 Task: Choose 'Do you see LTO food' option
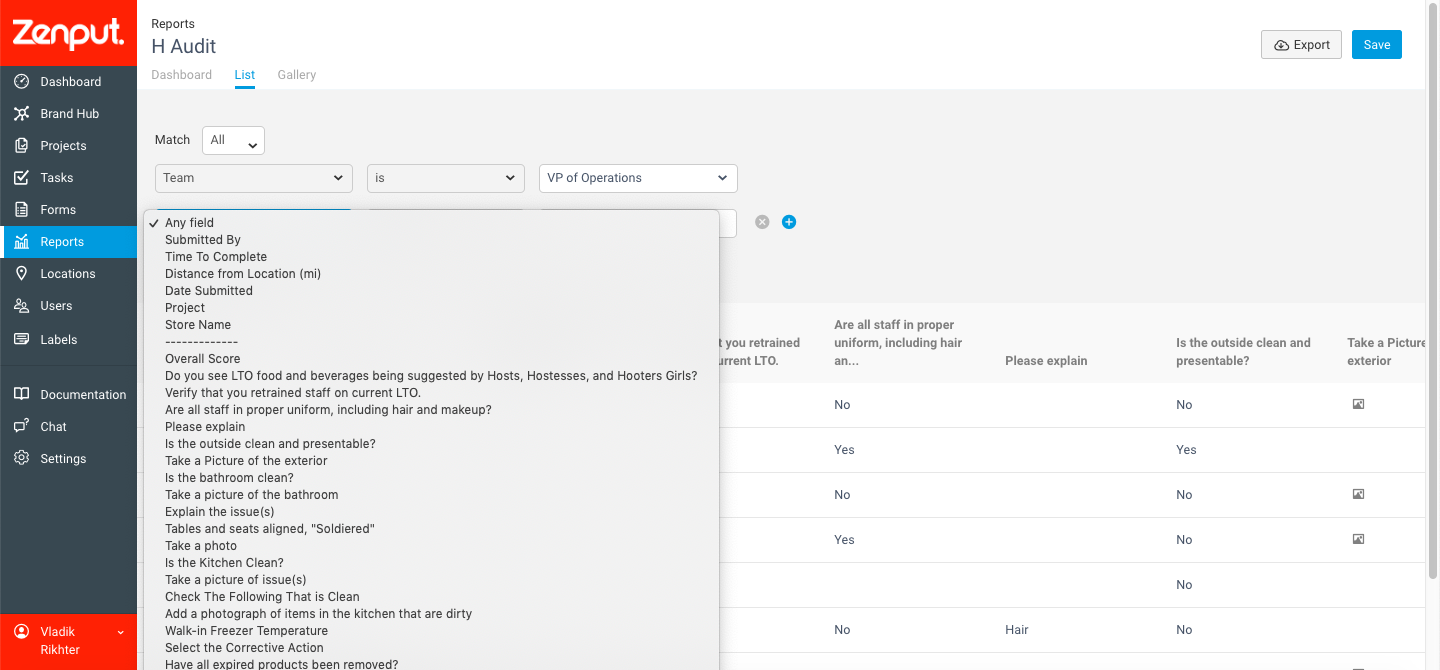431,376
